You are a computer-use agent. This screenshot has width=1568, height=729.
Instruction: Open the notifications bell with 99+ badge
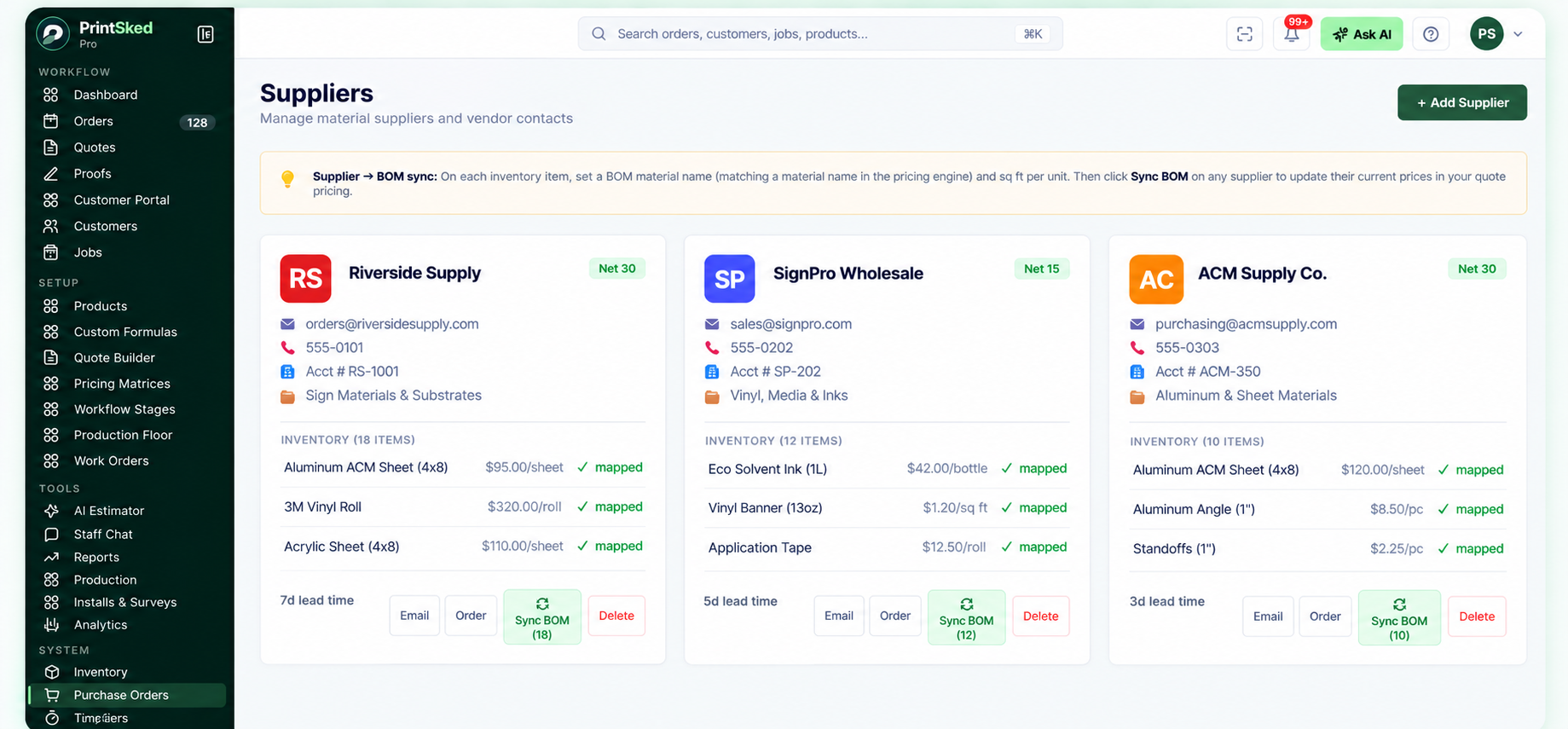coord(1292,34)
